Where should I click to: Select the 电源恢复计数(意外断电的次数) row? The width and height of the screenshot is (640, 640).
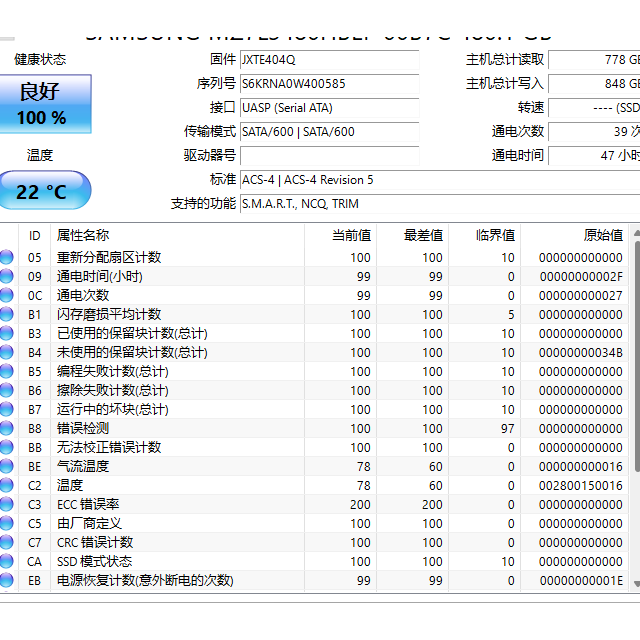[x=314, y=580]
